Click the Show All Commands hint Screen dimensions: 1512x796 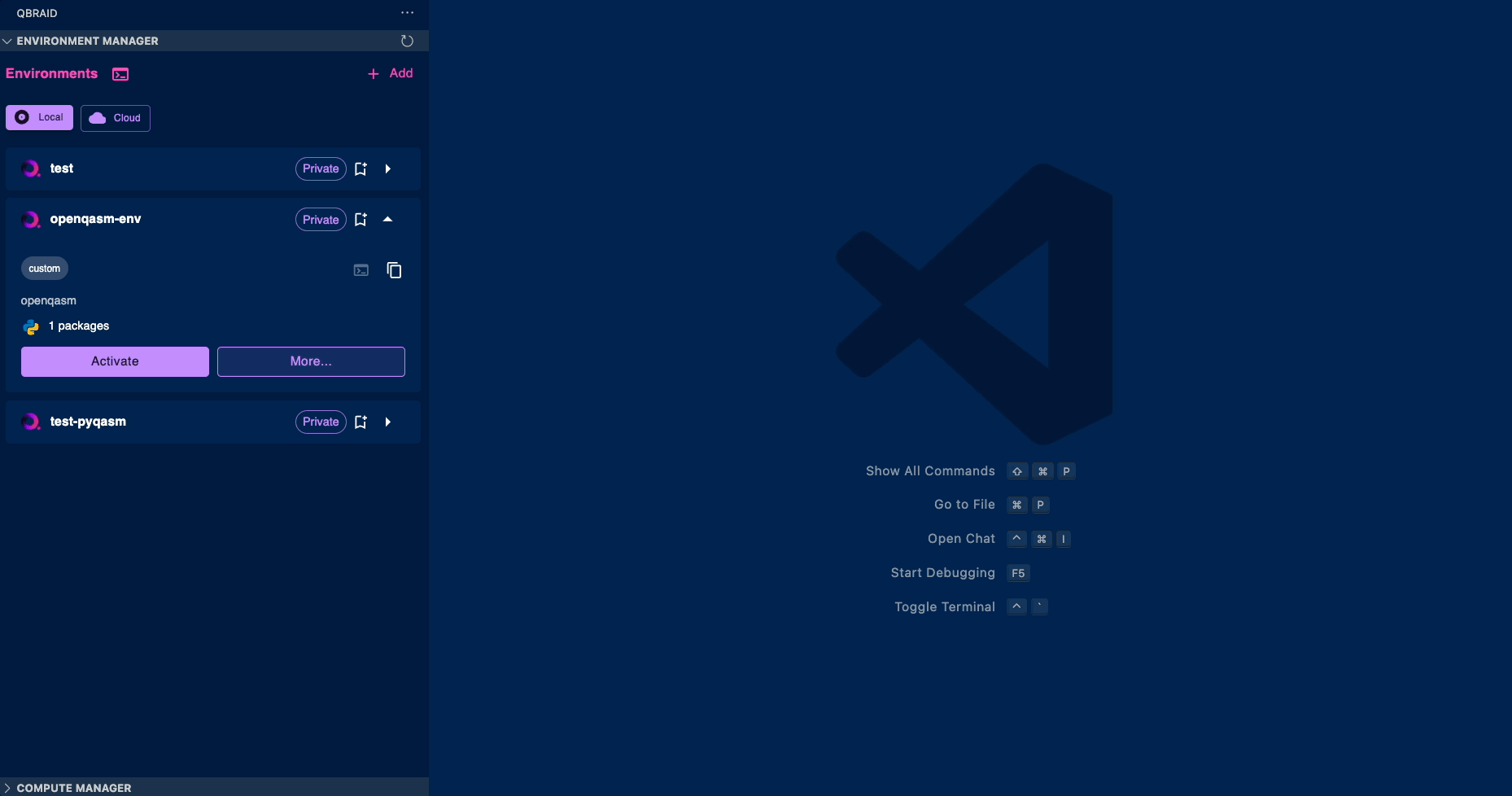pyautogui.click(x=930, y=471)
